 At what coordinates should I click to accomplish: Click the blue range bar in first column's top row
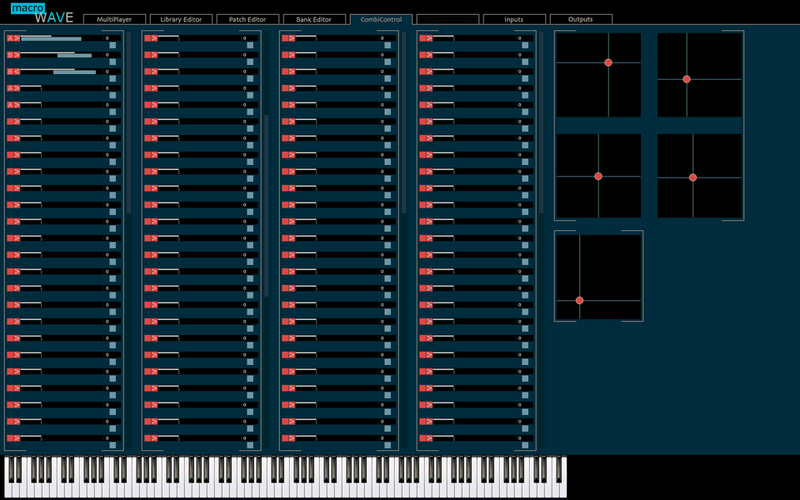tap(51, 39)
